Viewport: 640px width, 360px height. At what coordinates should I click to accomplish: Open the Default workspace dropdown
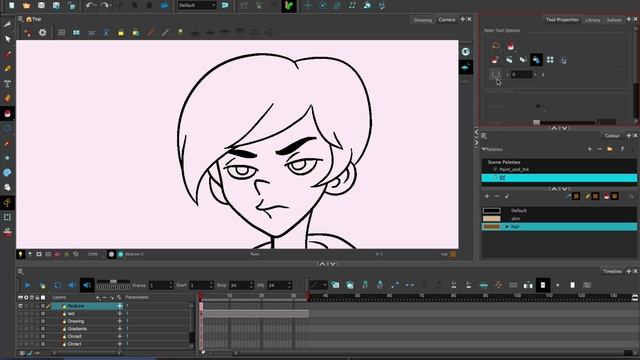click(197, 5)
